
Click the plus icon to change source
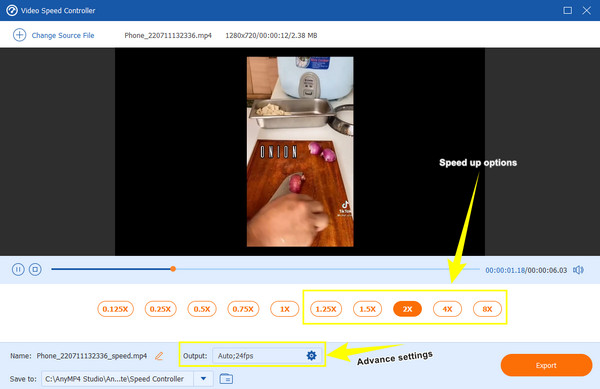(20, 35)
